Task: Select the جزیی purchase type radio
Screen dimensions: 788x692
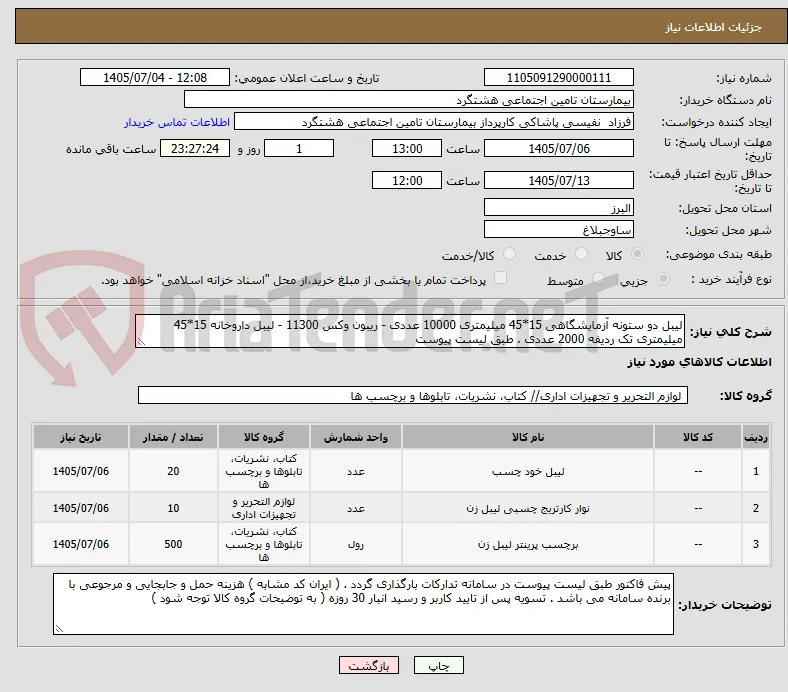Action: [x=663, y=279]
